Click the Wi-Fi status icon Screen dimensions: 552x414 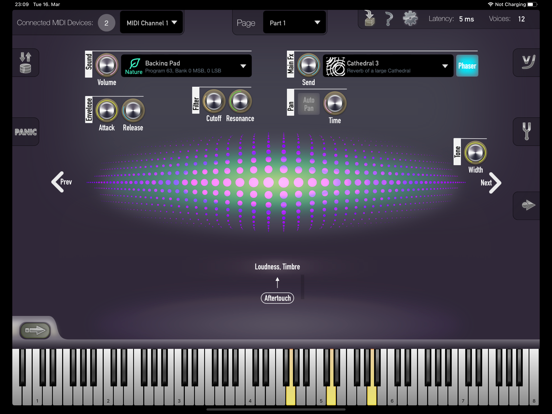pos(490,4)
